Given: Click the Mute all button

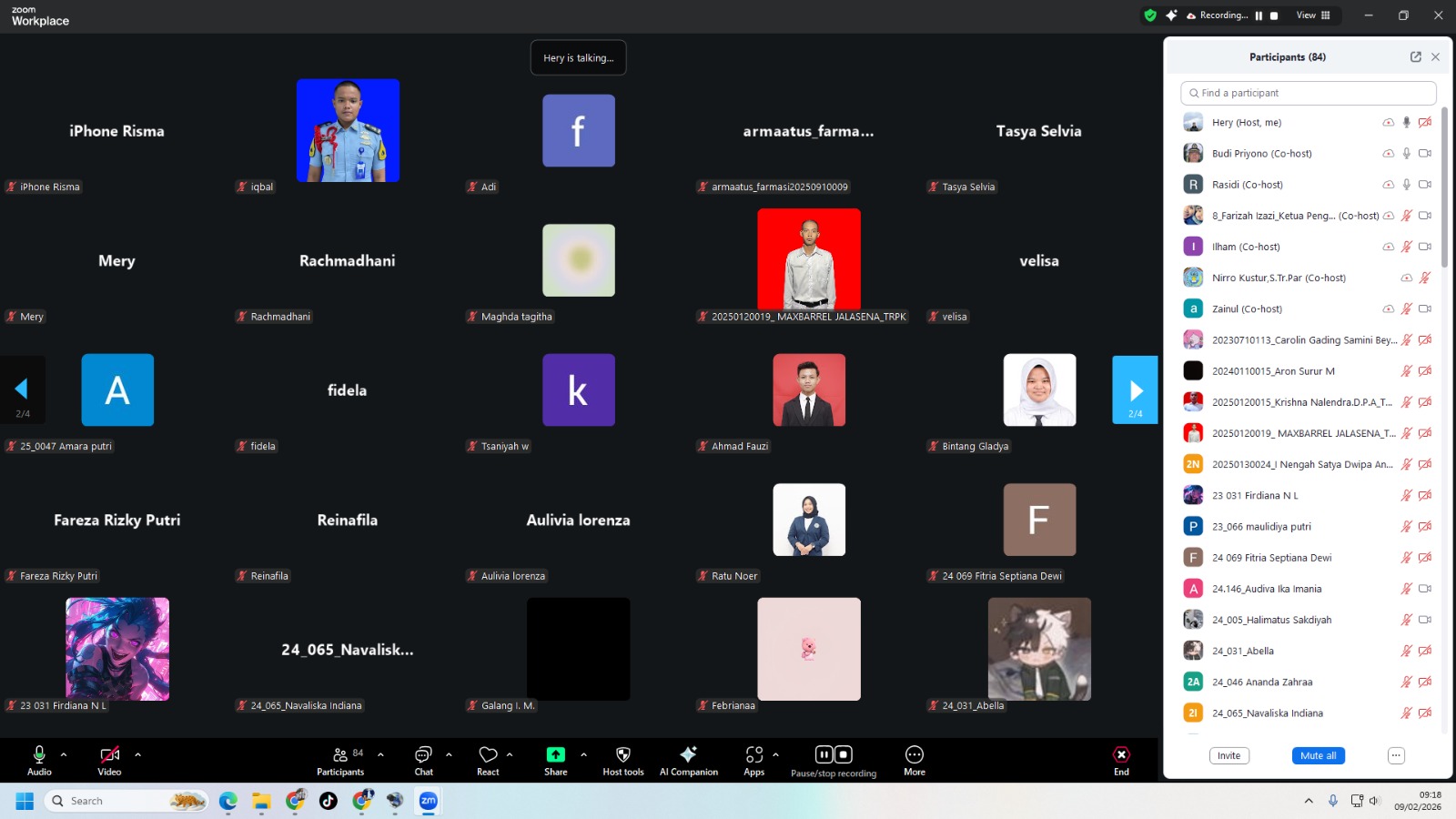Looking at the screenshot, I should pyautogui.click(x=1318, y=755).
